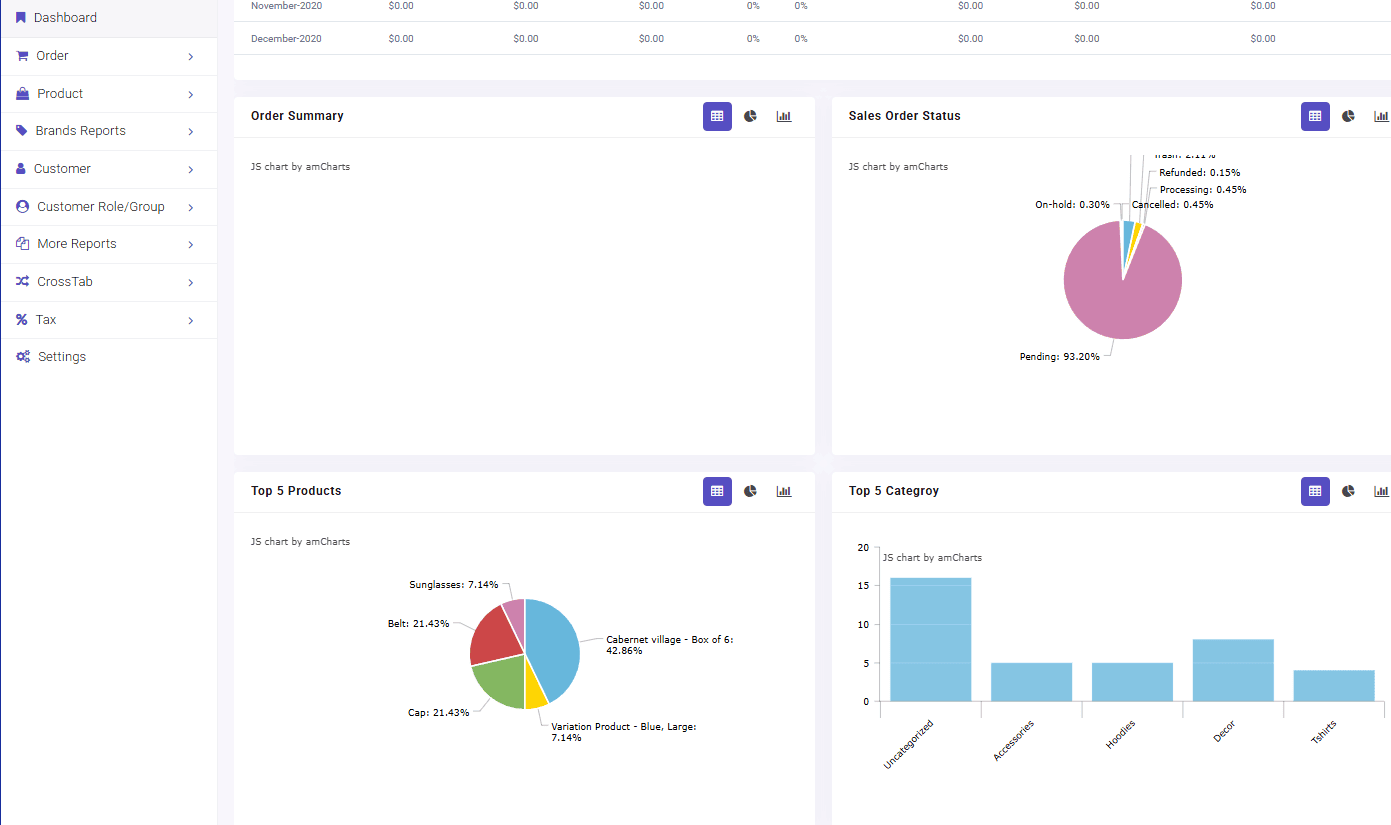Open table view for Top 5 Categroy panel
Viewport: 1391px width, 825px height.
(1315, 491)
